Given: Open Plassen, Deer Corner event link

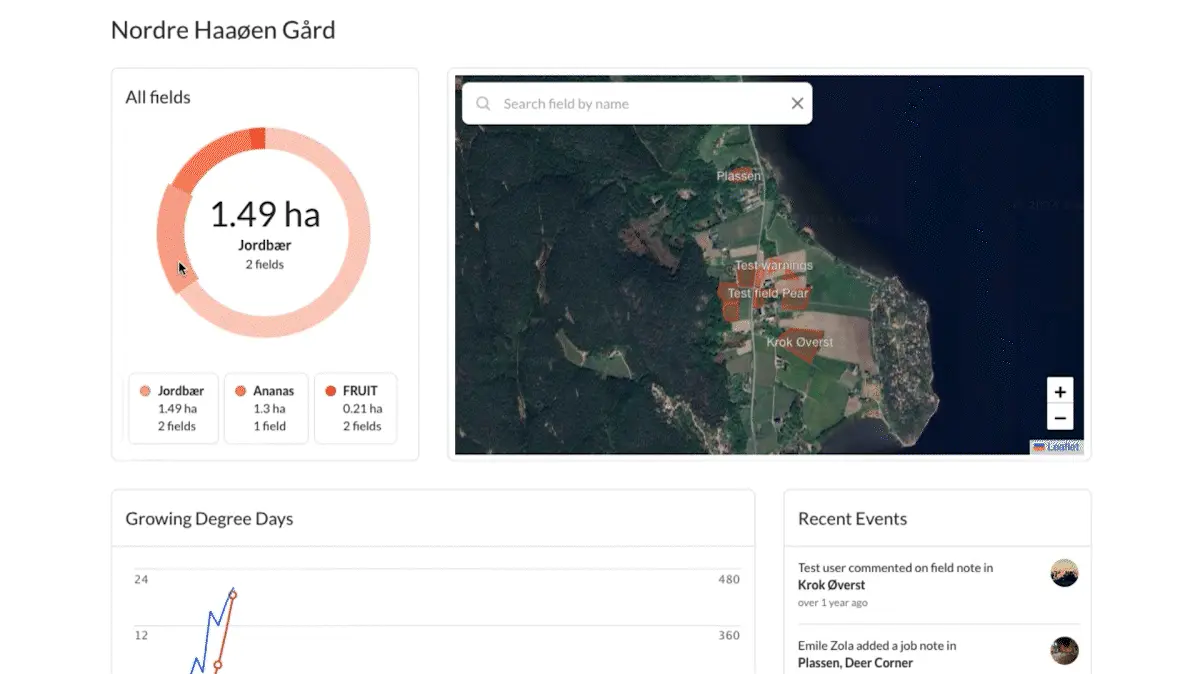Looking at the screenshot, I should click(x=855, y=662).
